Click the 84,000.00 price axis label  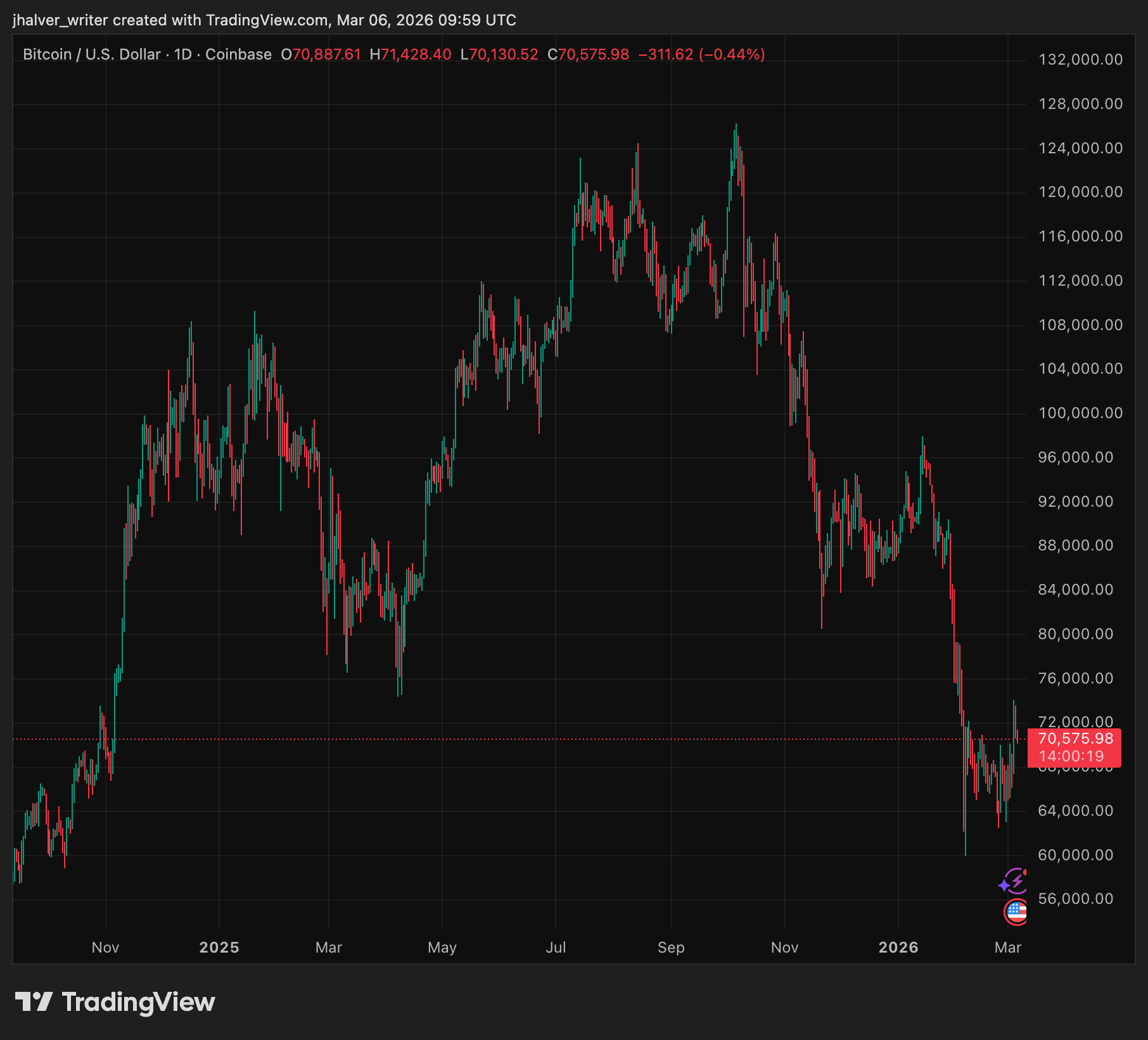pos(1075,590)
